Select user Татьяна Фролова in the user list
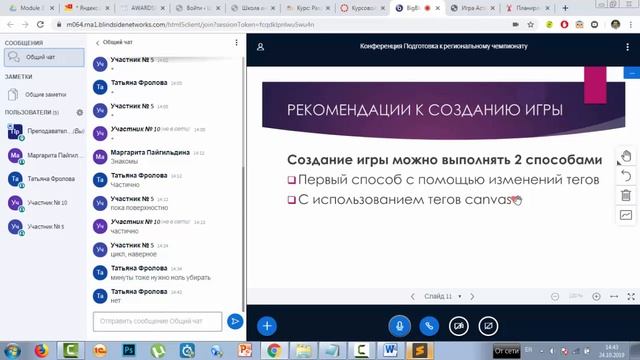 (44, 179)
